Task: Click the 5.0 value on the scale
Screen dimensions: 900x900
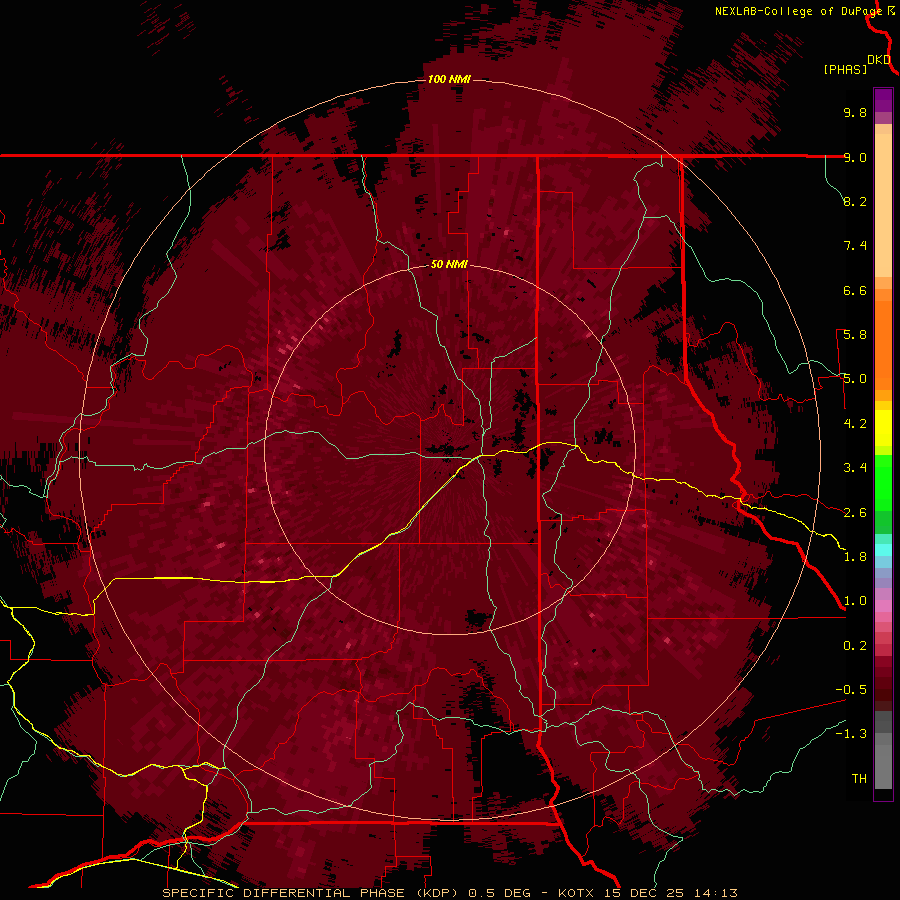Action: coord(855,379)
